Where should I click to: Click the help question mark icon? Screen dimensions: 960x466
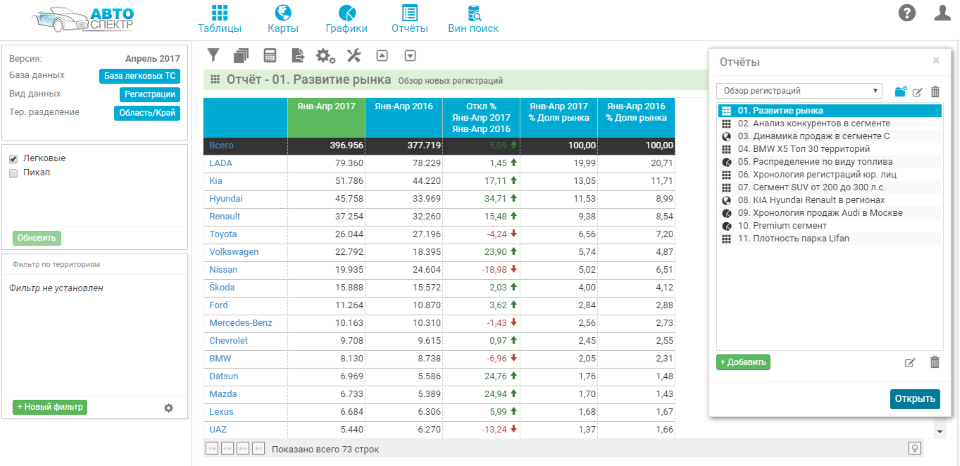(x=907, y=13)
